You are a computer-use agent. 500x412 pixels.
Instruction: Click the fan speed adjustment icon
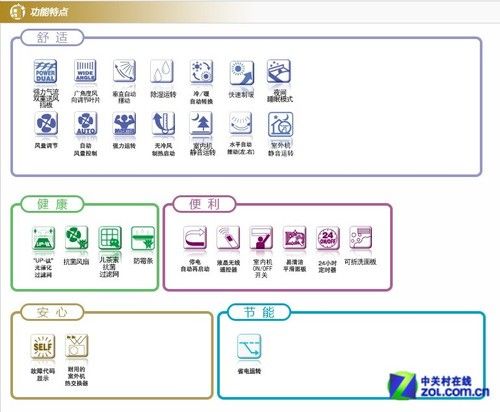tap(46, 123)
